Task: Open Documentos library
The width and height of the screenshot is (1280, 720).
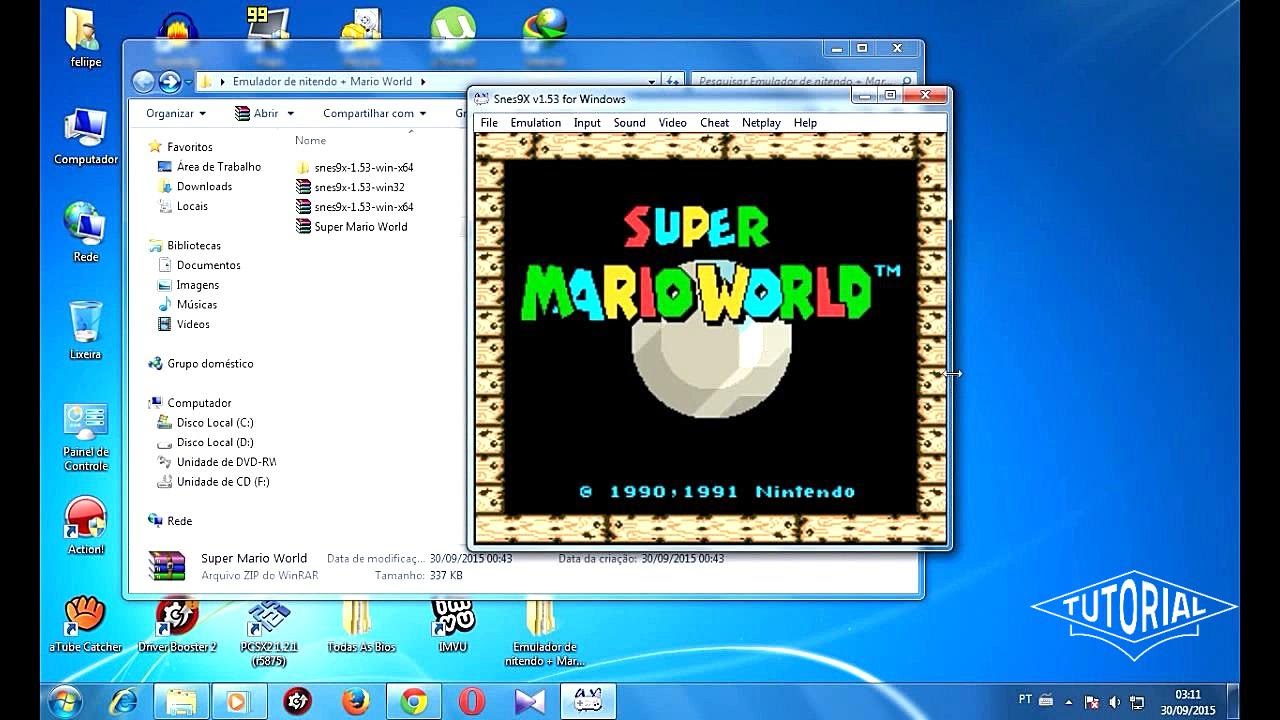Action: (x=200, y=265)
